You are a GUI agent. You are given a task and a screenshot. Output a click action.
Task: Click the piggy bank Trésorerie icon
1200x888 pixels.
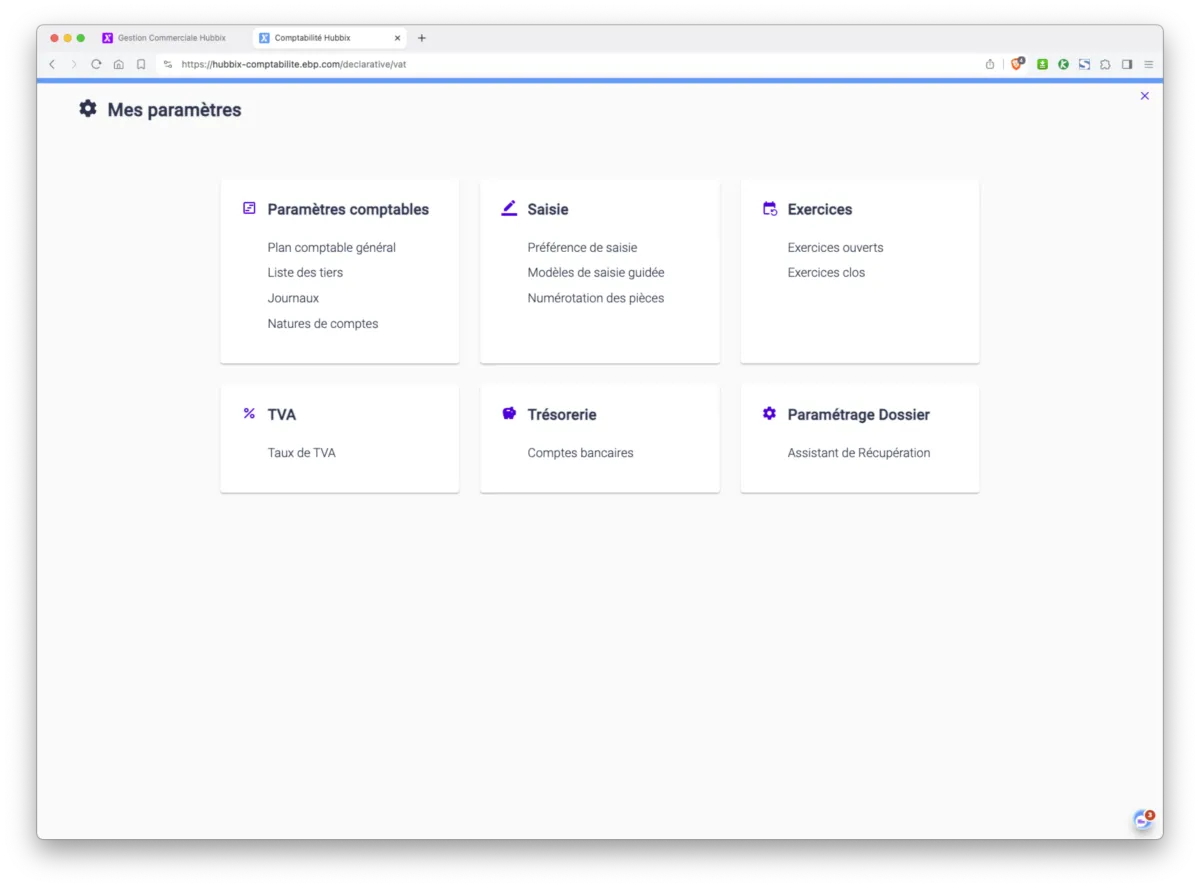click(509, 413)
